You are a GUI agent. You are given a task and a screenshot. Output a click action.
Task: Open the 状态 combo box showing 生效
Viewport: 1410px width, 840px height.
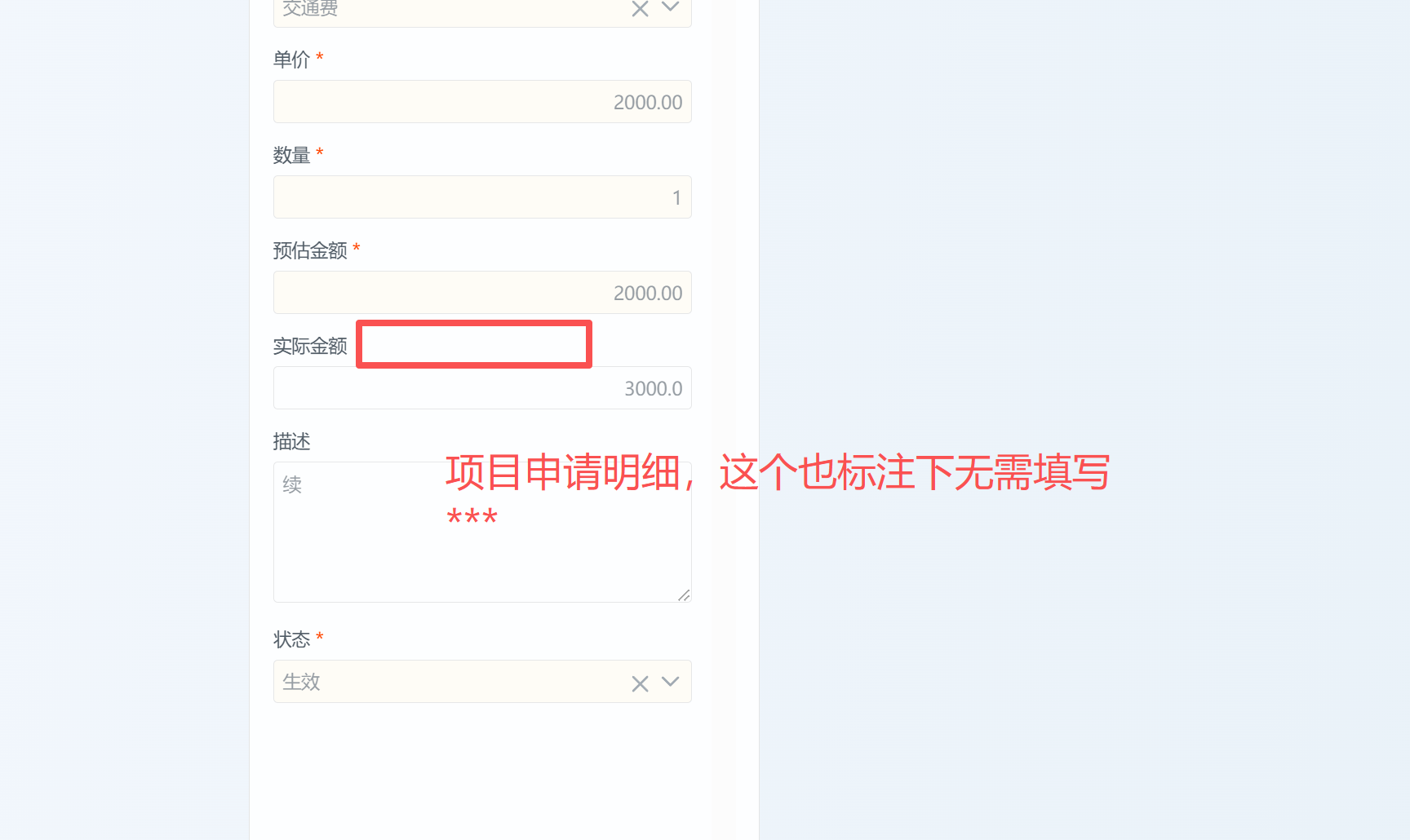(x=482, y=682)
